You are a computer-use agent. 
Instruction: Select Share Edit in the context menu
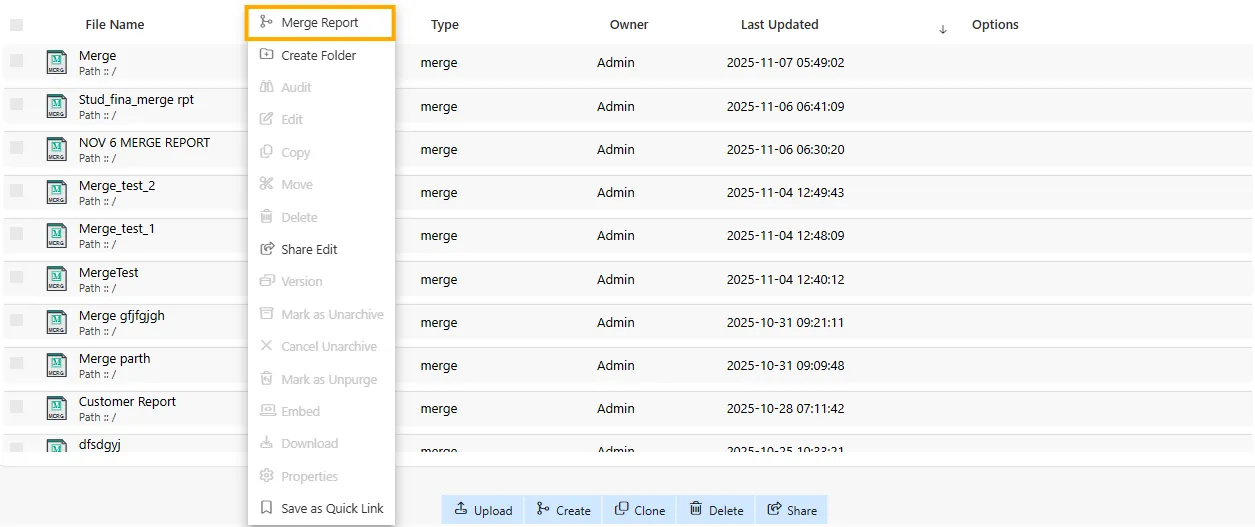pos(309,249)
